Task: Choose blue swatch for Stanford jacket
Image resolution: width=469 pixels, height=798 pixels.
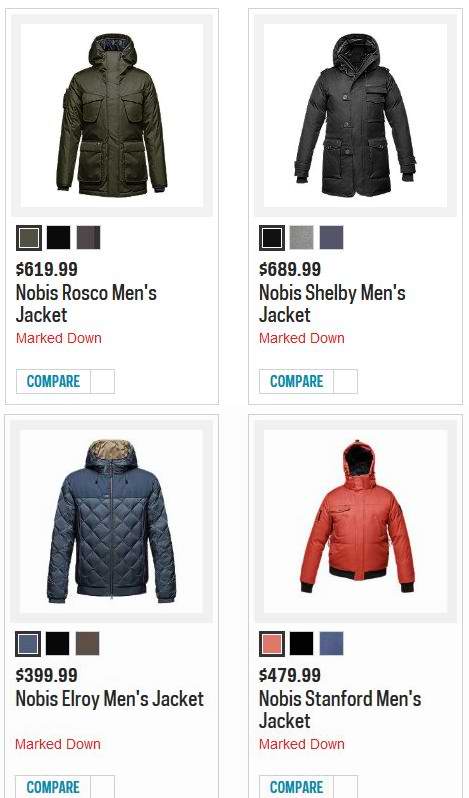Action: pyautogui.click(x=332, y=643)
